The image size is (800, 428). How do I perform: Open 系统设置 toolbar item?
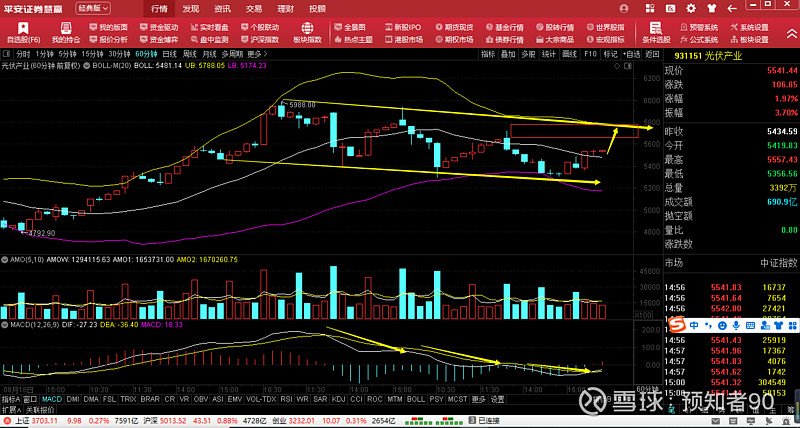coord(749,28)
